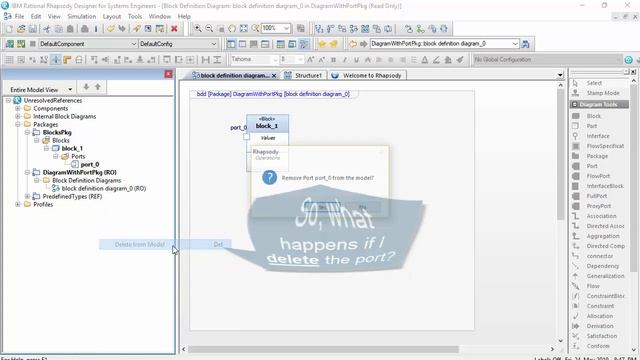Select the Interface tool in palette
The image size is (640, 360).
pyautogui.click(x=599, y=136)
